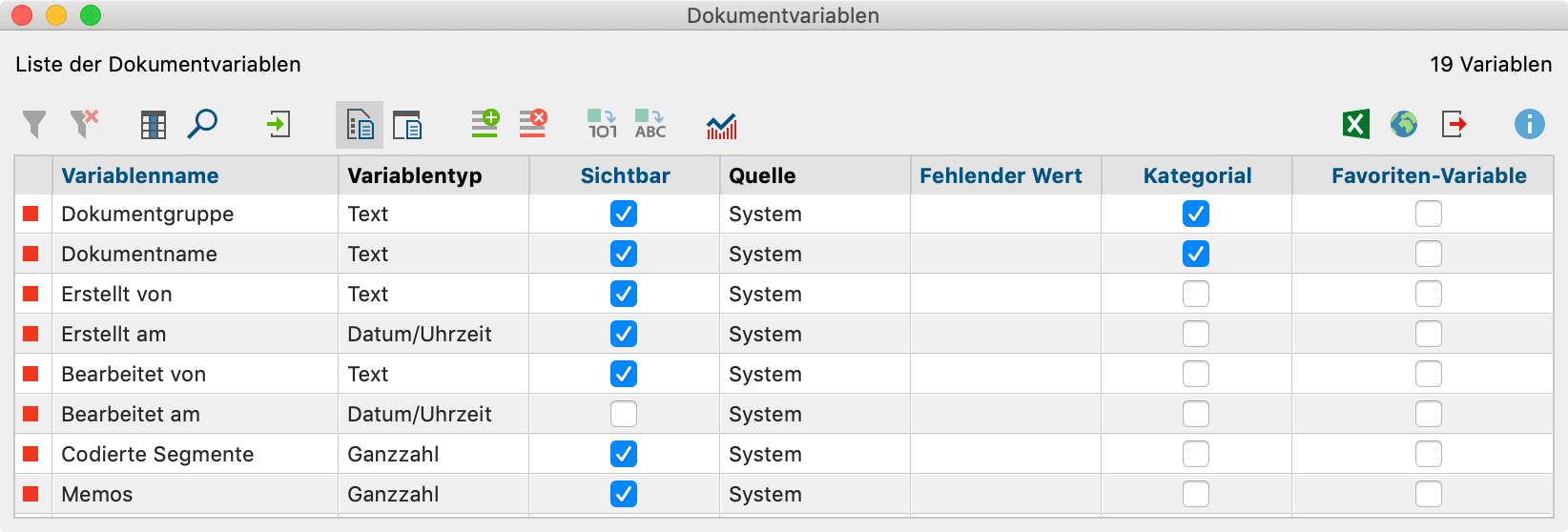
Task: Click Fehlender Wert cell for Codierte Segmente
Action: pyautogui.click(x=1005, y=454)
